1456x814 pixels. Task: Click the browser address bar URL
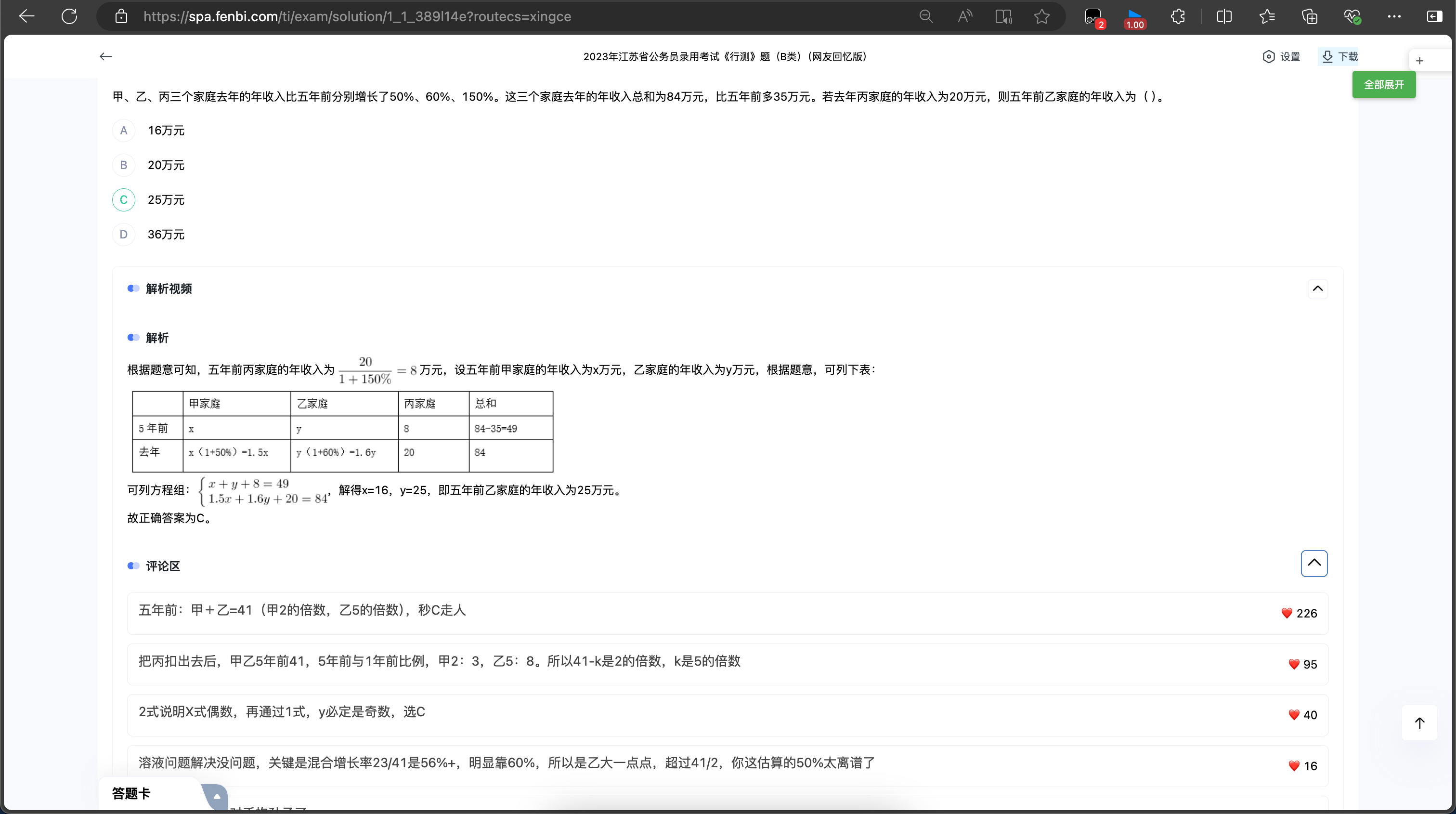pyautogui.click(x=357, y=16)
